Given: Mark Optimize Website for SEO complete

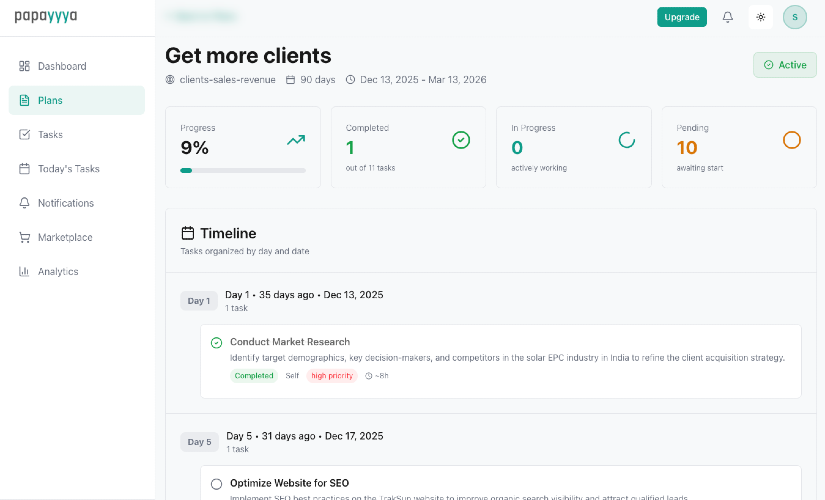Looking at the screenshot, I should 216,484.
